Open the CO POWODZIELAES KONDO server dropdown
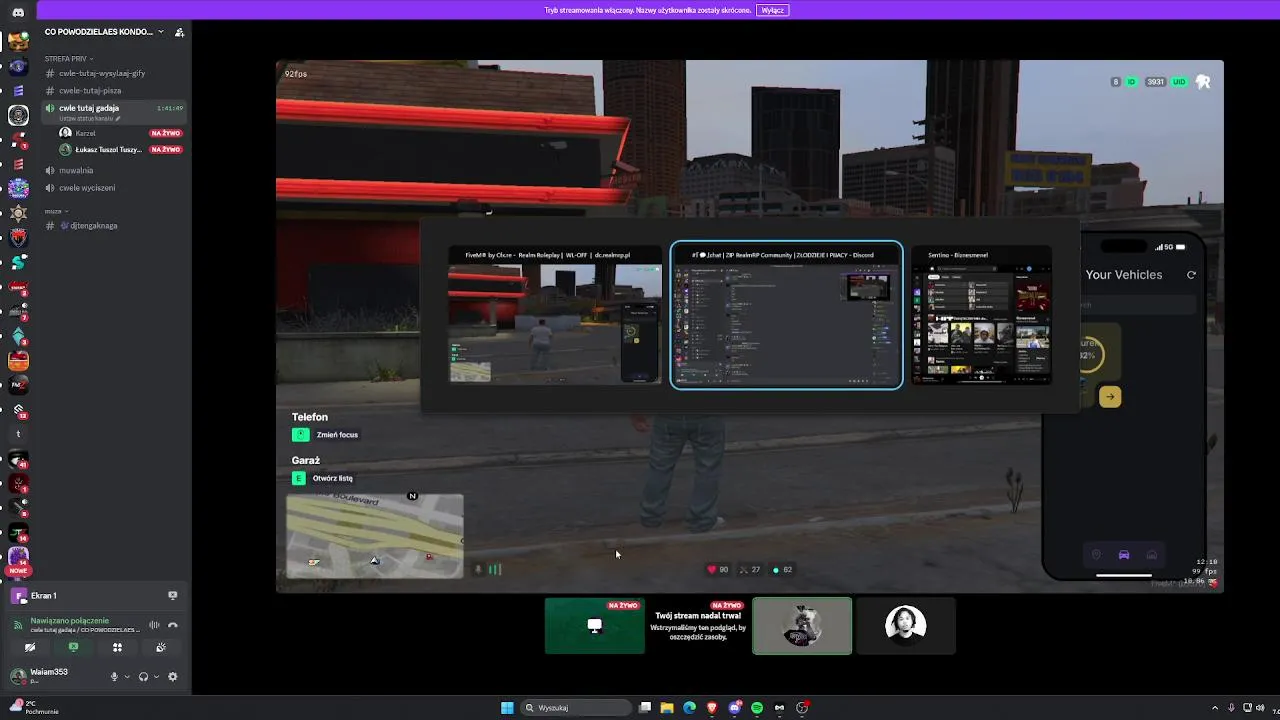Screen dimensions: 1280x720 tap(103, 32)
